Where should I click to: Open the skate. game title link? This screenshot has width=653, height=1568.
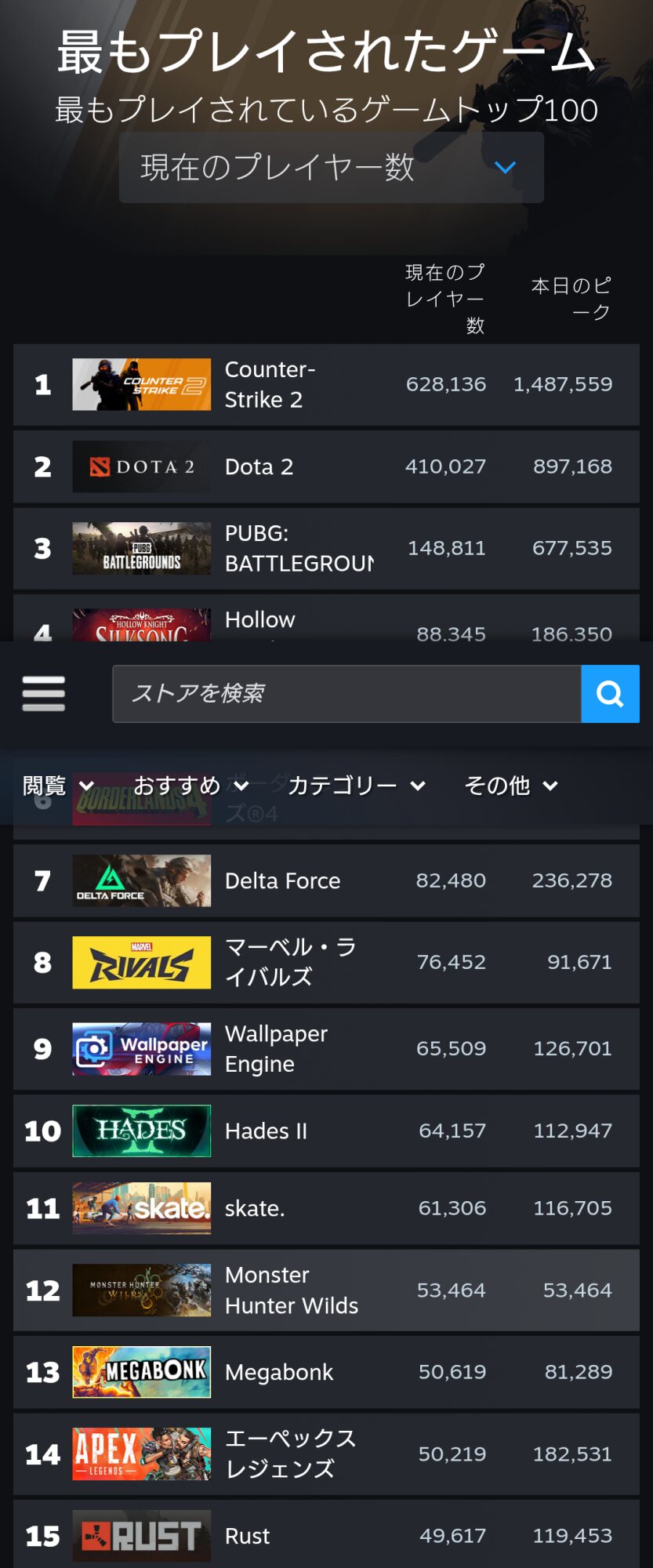tap(255, 1208)
